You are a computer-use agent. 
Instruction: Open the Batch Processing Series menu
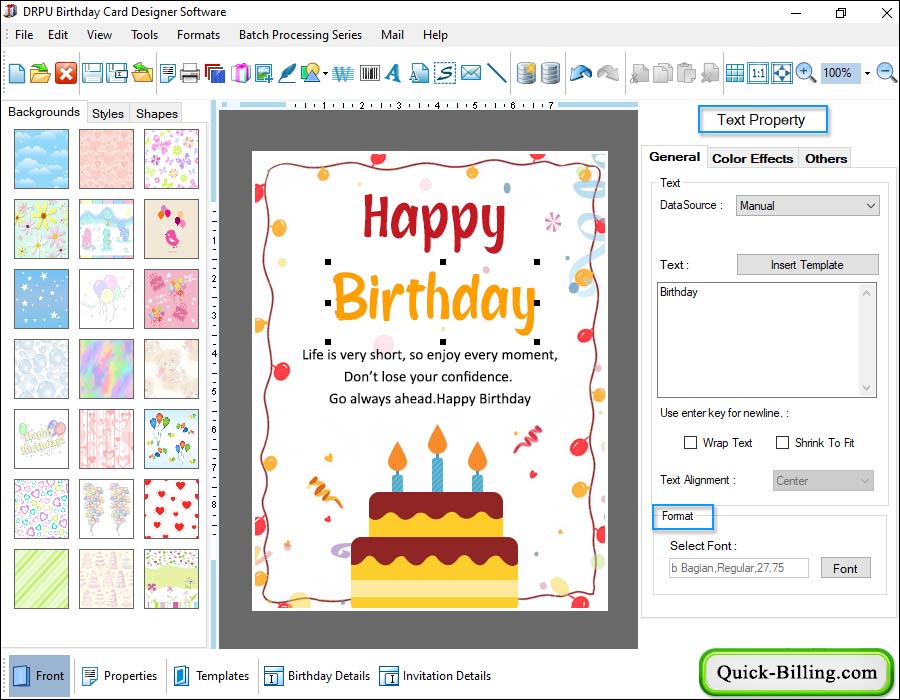(x=300, y=35)
